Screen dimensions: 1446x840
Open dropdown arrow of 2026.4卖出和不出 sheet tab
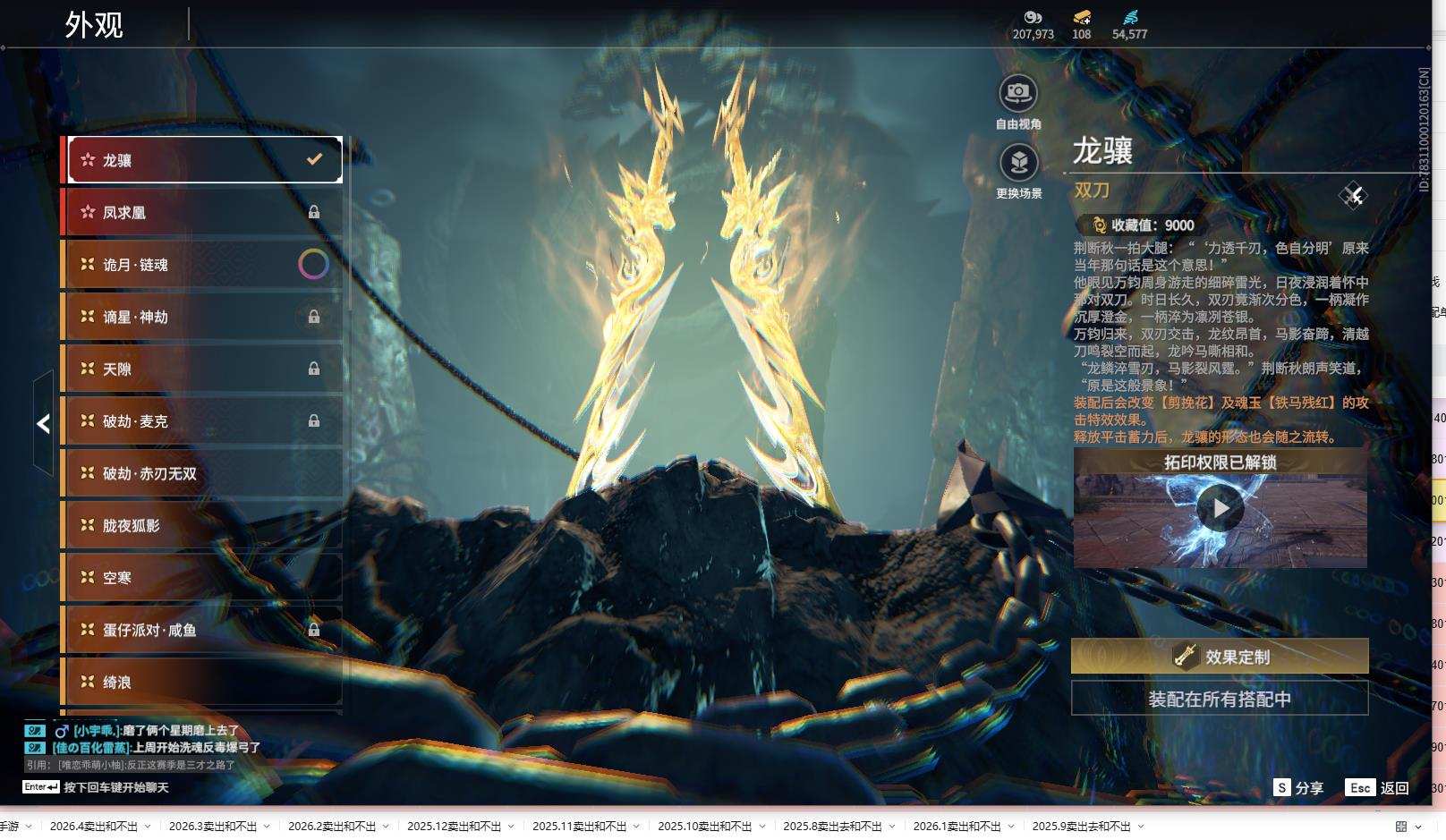point(148,827)
